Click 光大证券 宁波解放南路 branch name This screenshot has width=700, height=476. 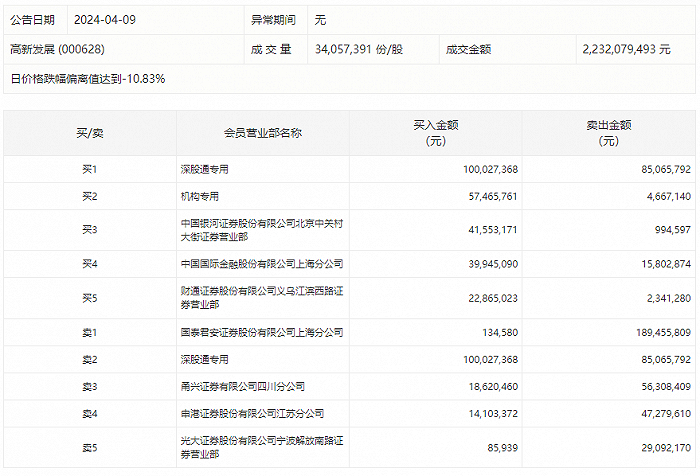[262, 445]
